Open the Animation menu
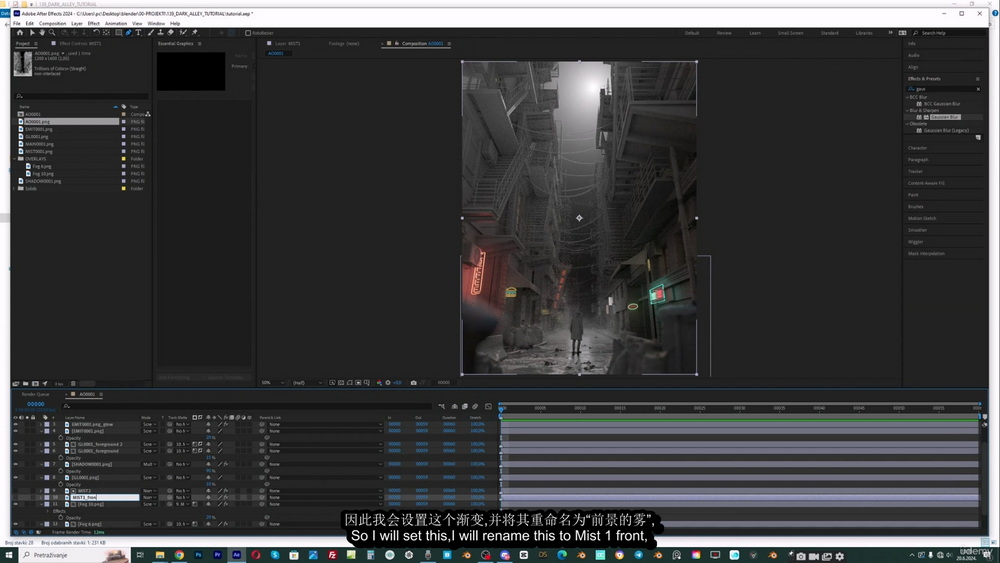Image resolution: width=1000 pixels, height=563 pixels. [116, 24]
